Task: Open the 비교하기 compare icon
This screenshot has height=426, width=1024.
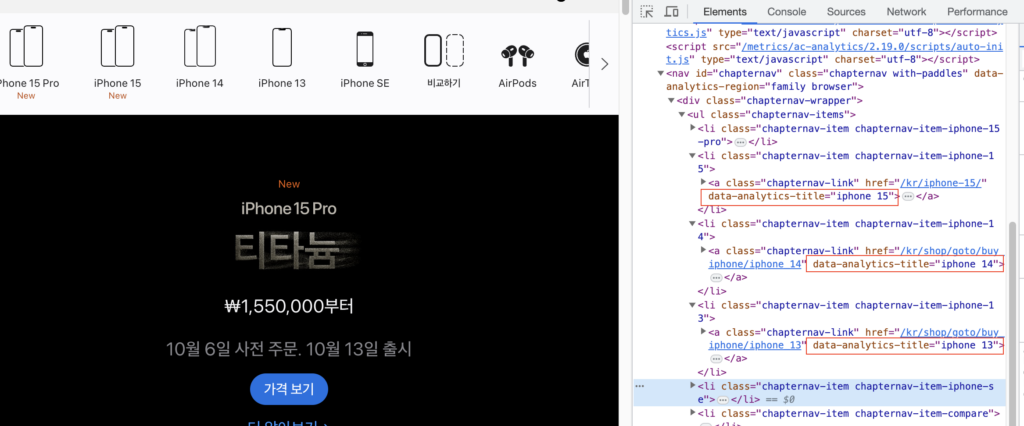Action: (444, 50)
